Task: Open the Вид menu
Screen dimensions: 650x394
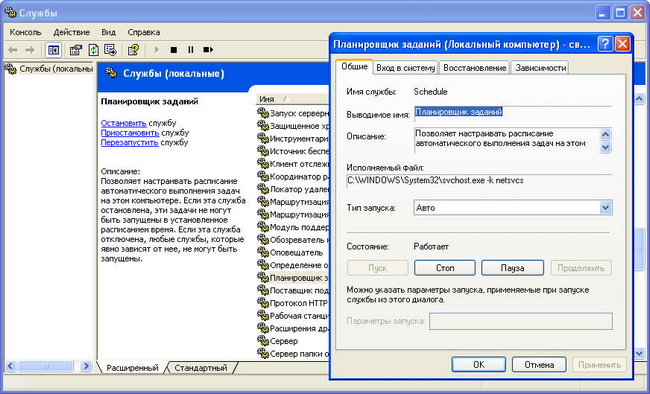Action: click(x=109, y=32)
